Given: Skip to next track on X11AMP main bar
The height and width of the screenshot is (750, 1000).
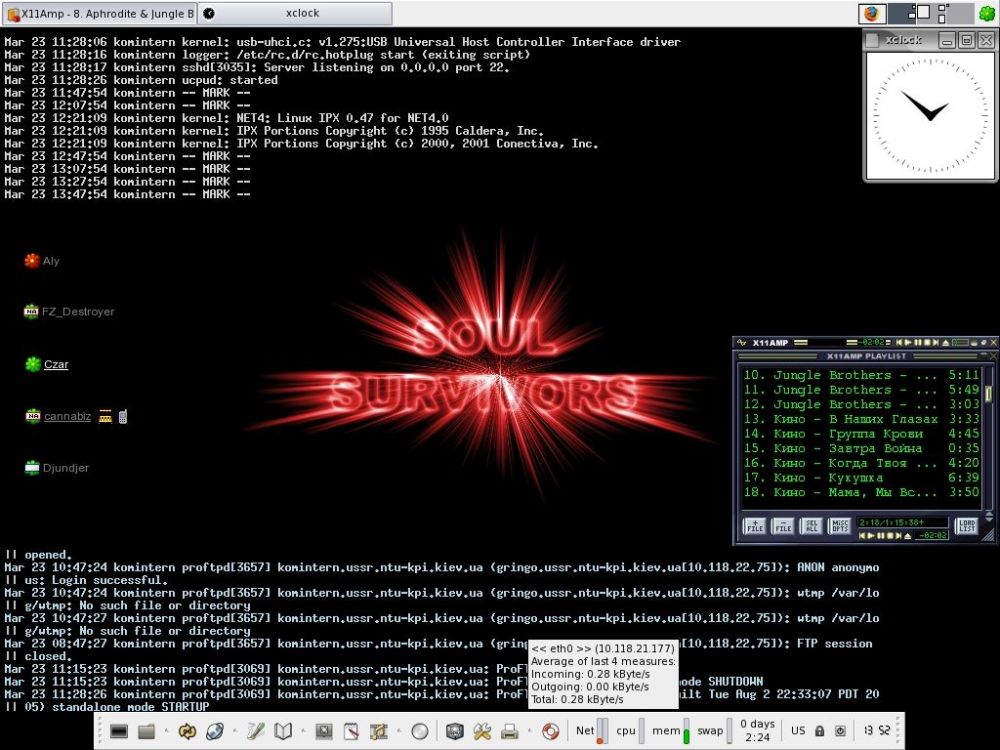Looking at the screenshot, I should click(936, 343).
